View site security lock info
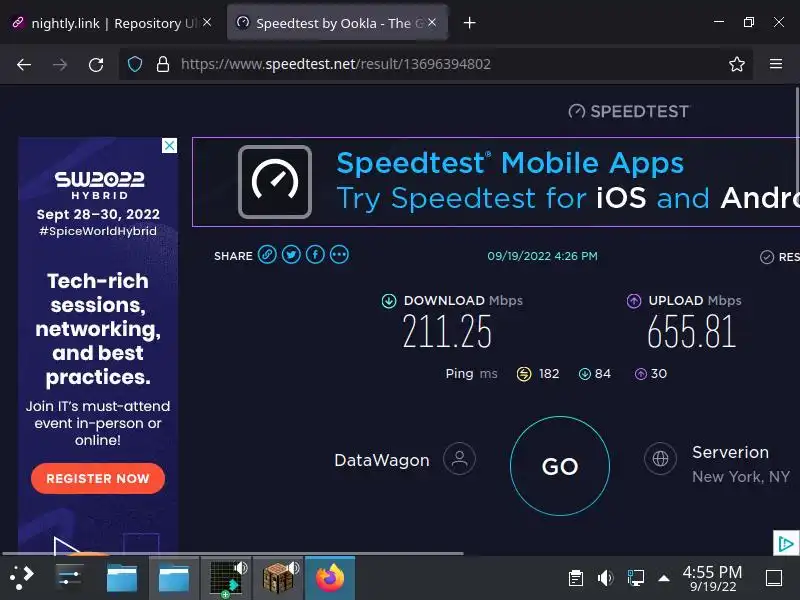Screen dimensions: 800x600 [x=163, y=64]
